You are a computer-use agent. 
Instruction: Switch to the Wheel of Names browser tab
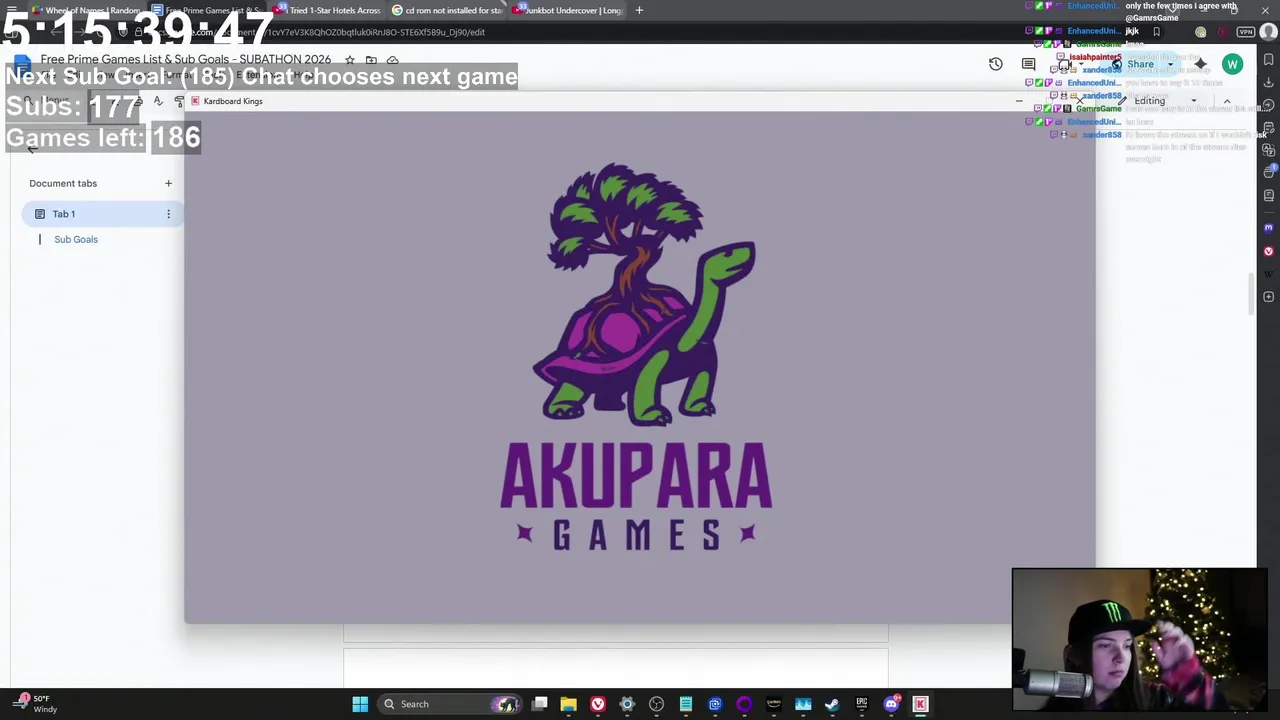pos(85,10)
